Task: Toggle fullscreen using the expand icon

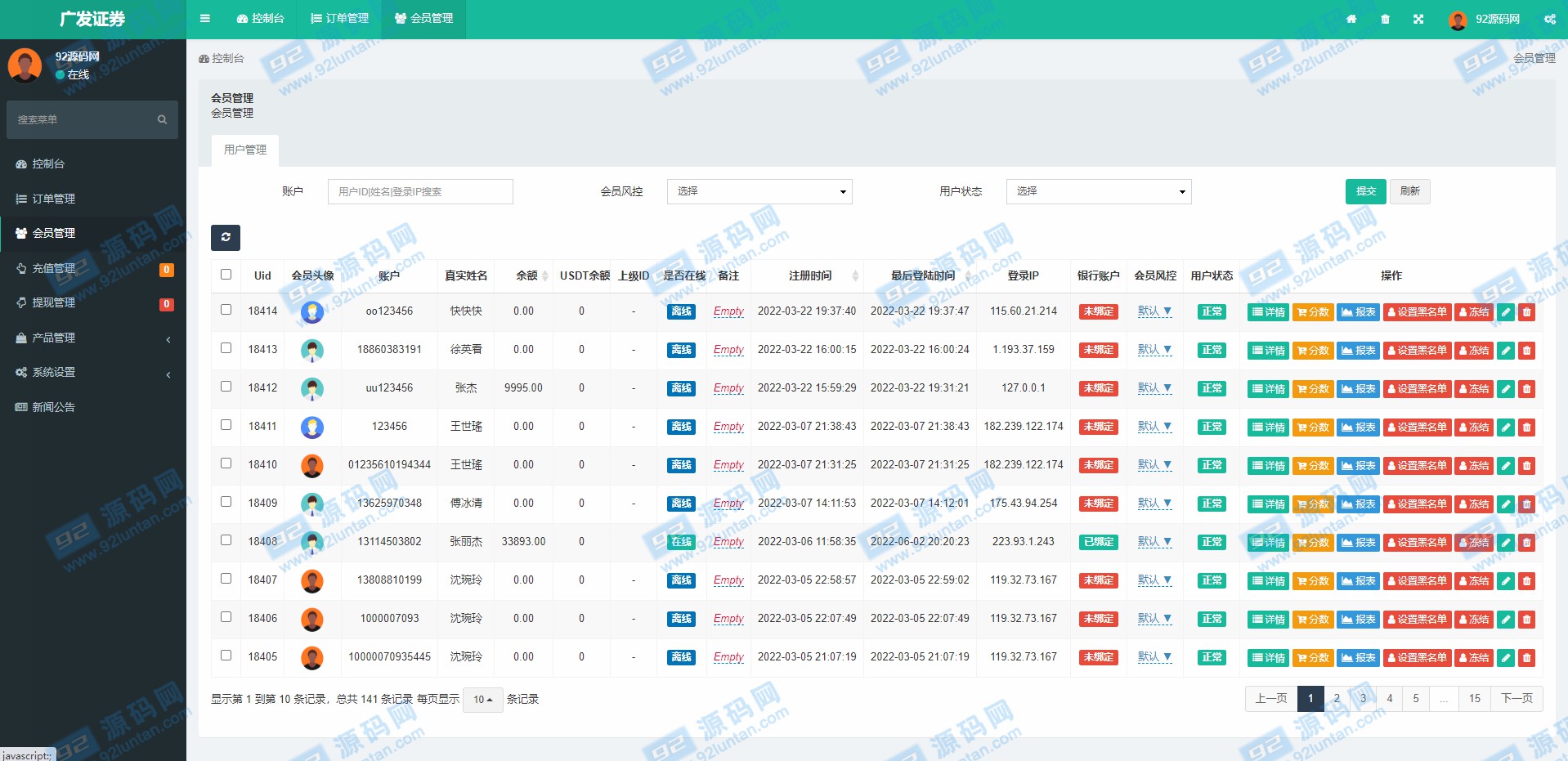Action: pyautogui.click(x=1418, y=19)
